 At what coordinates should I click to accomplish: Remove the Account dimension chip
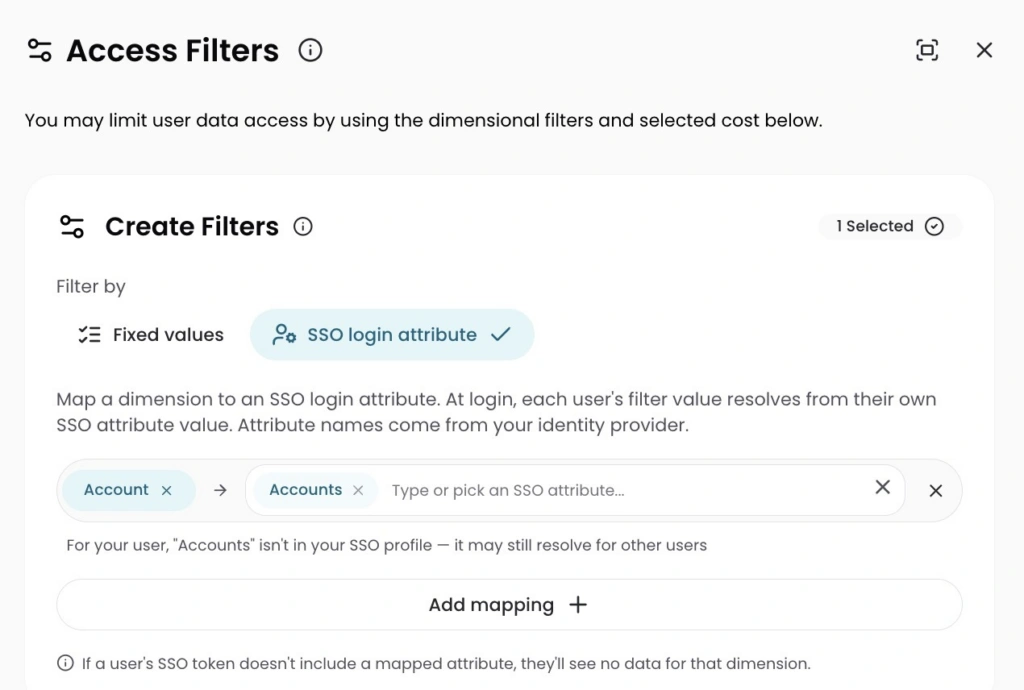[167, 490]
